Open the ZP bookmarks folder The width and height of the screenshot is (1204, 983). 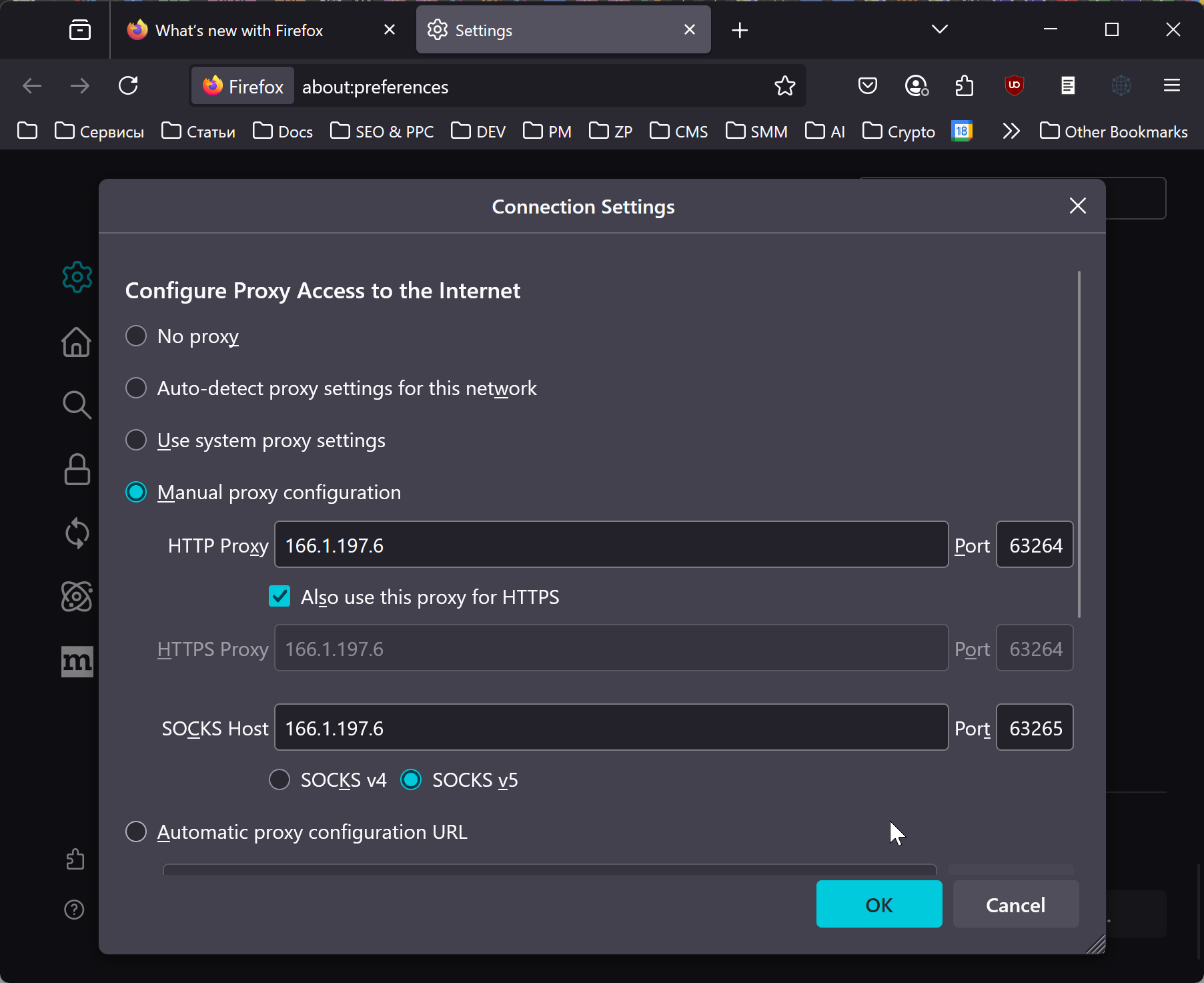(610, 131)
